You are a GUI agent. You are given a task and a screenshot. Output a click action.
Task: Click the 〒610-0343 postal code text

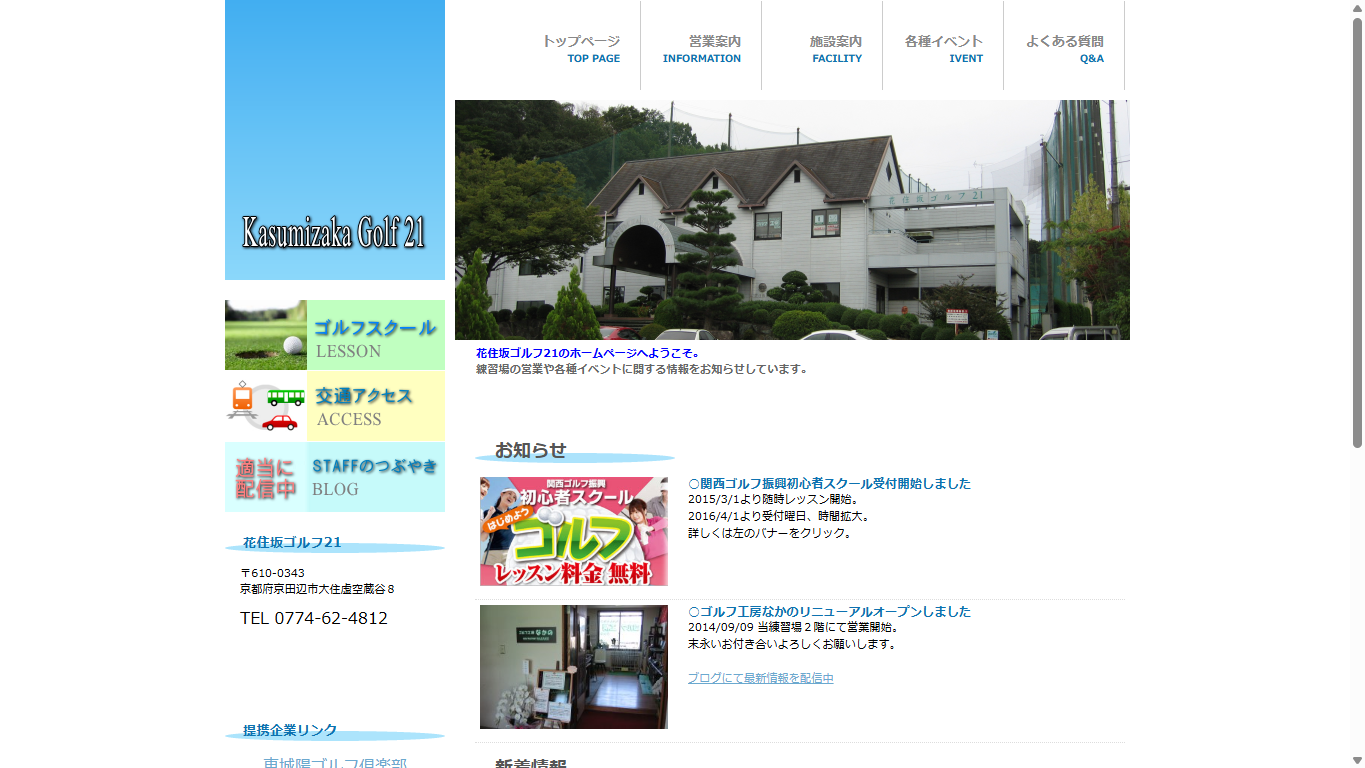(x=272, y=573)
